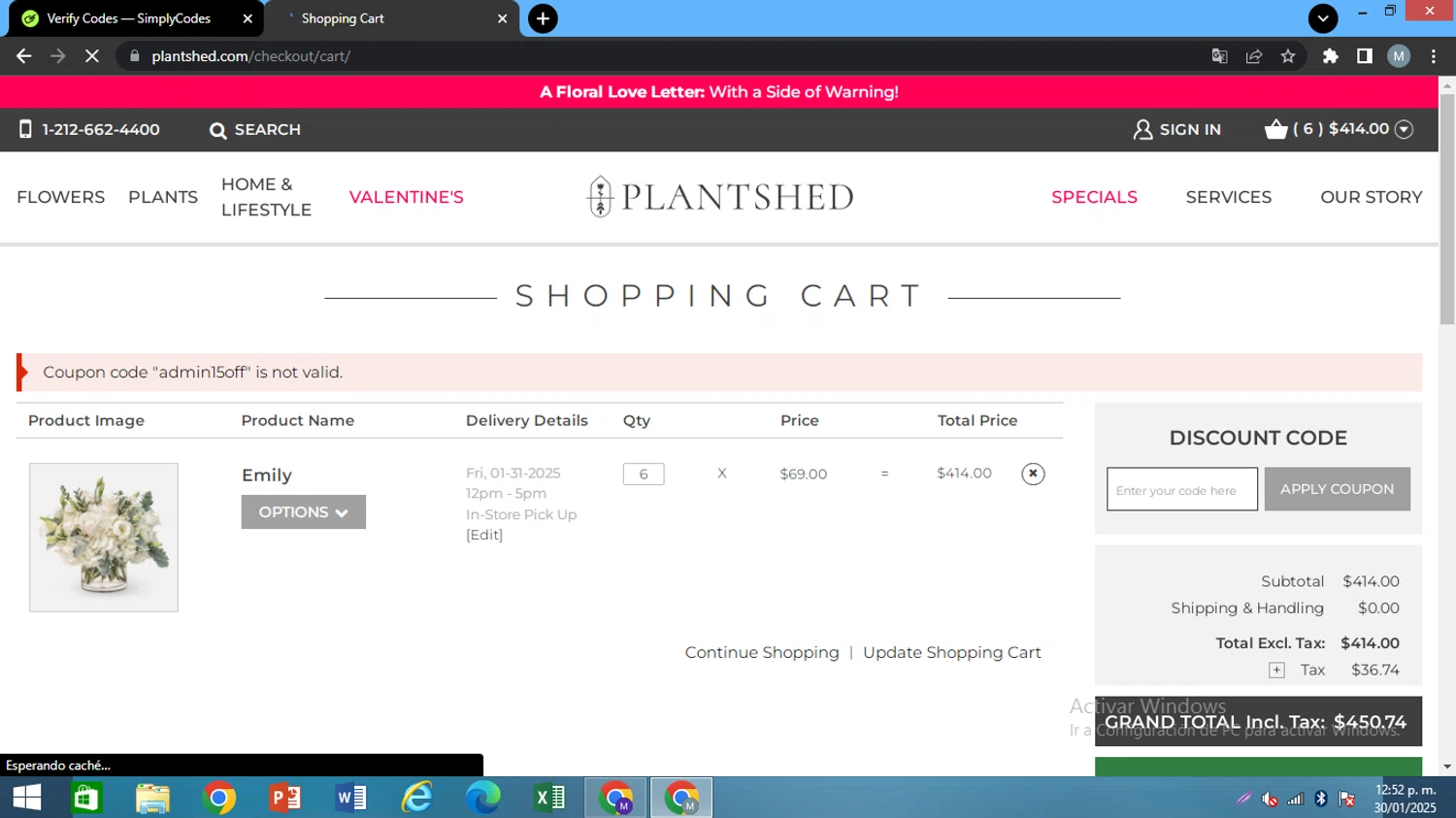Click the Floral Love Letter promo banner

tap(718, 92)
